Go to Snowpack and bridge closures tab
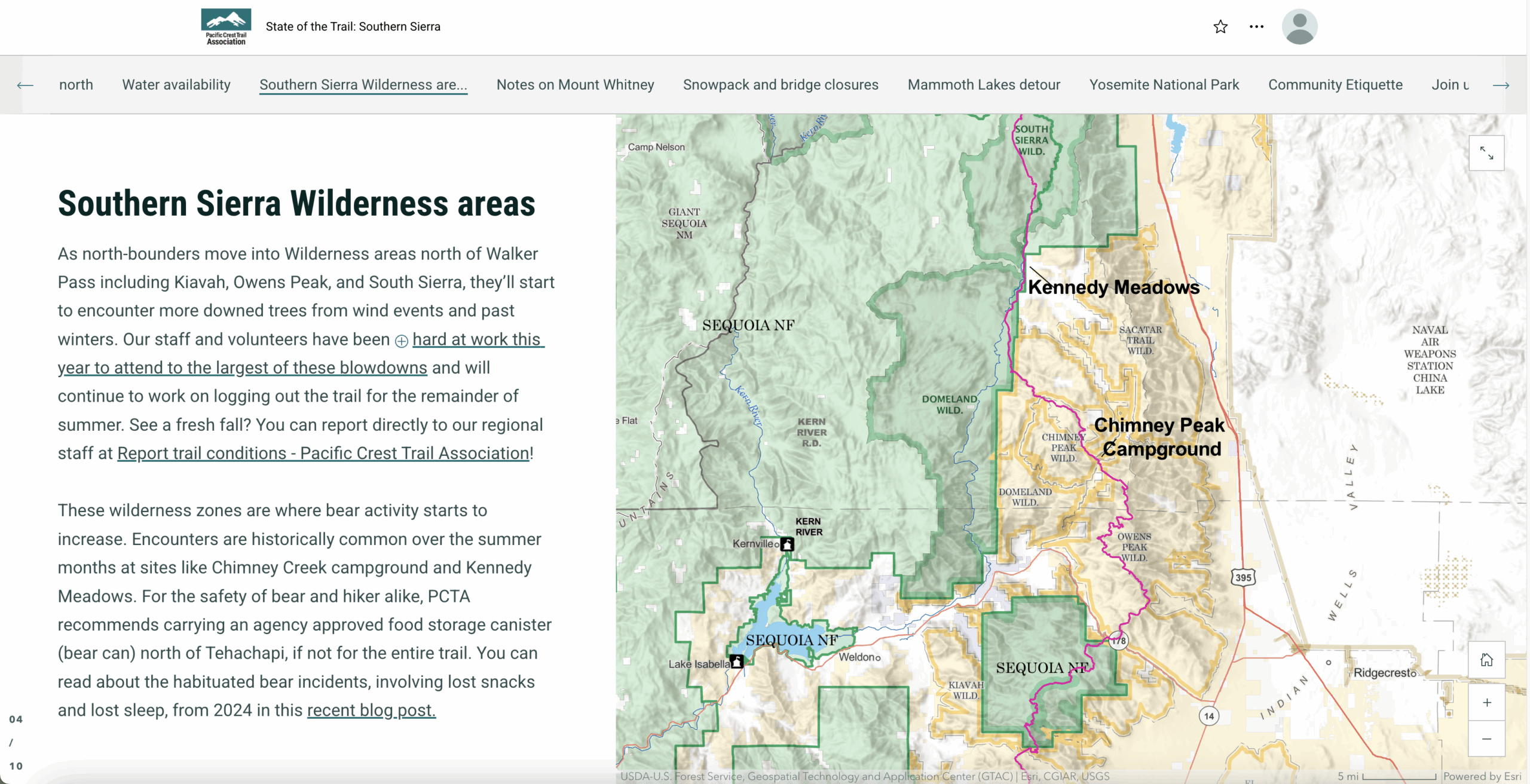This screenshot has width=1530, height=784. coord(781,85)
